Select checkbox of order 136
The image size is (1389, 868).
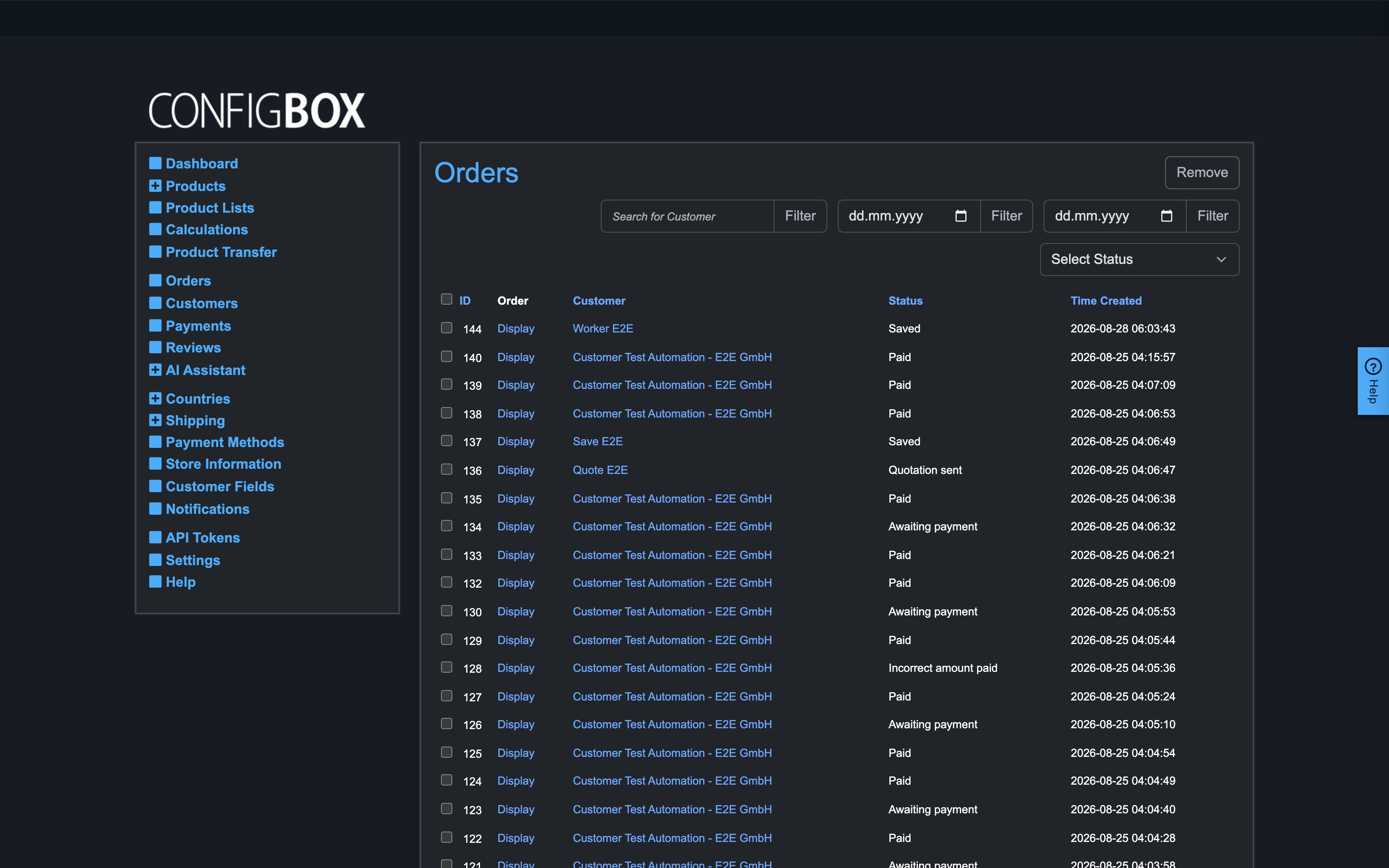pos(447,470)
